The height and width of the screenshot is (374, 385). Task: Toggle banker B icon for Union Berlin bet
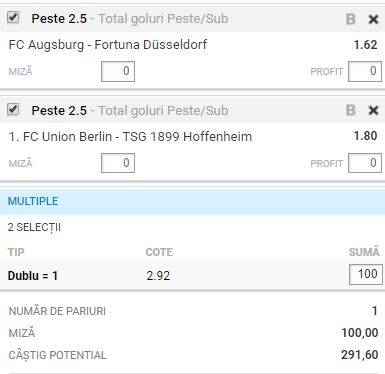click(x=350, y=110)
